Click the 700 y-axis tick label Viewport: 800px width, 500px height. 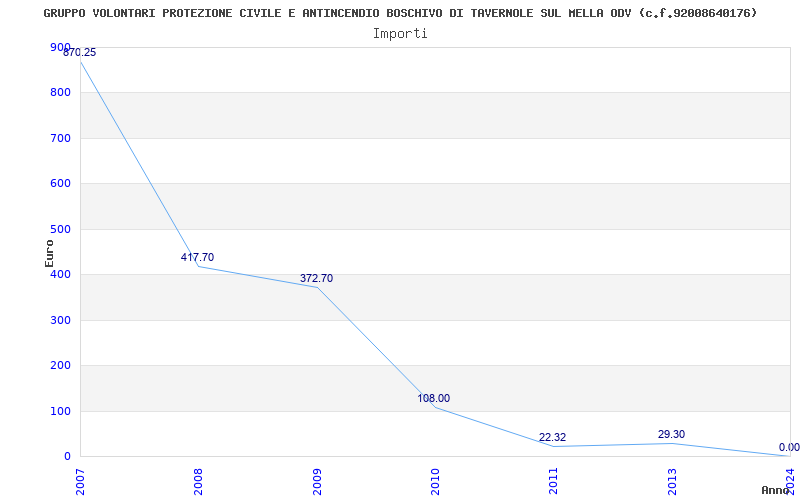pos(61,138)
